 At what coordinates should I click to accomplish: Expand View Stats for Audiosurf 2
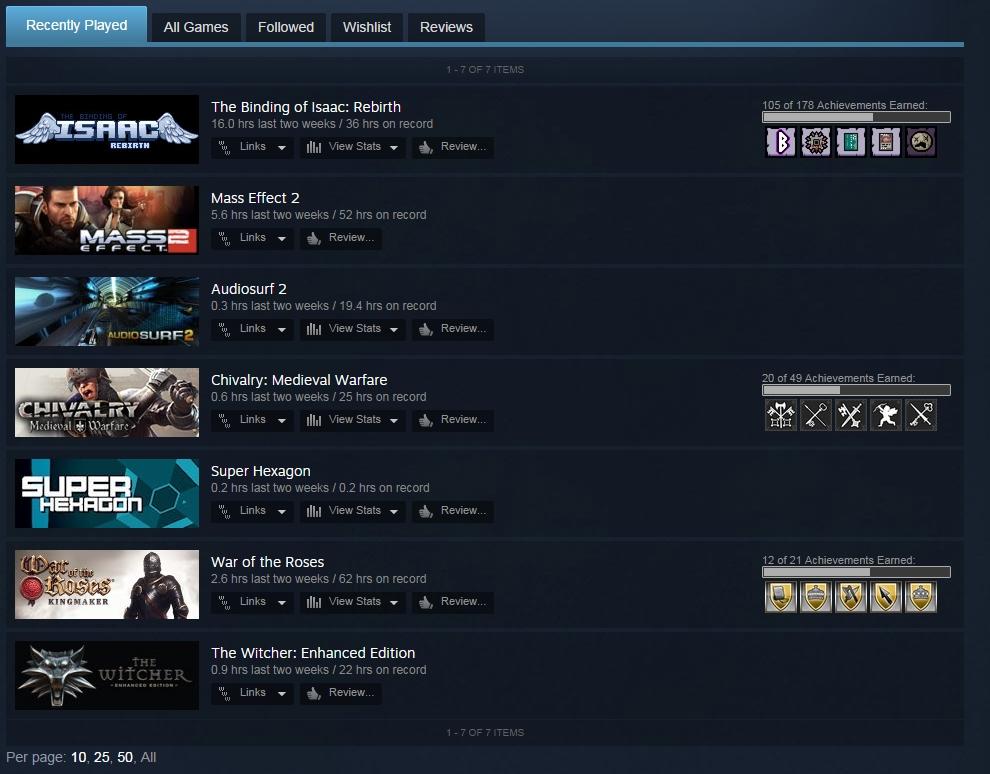pos(352,329)
